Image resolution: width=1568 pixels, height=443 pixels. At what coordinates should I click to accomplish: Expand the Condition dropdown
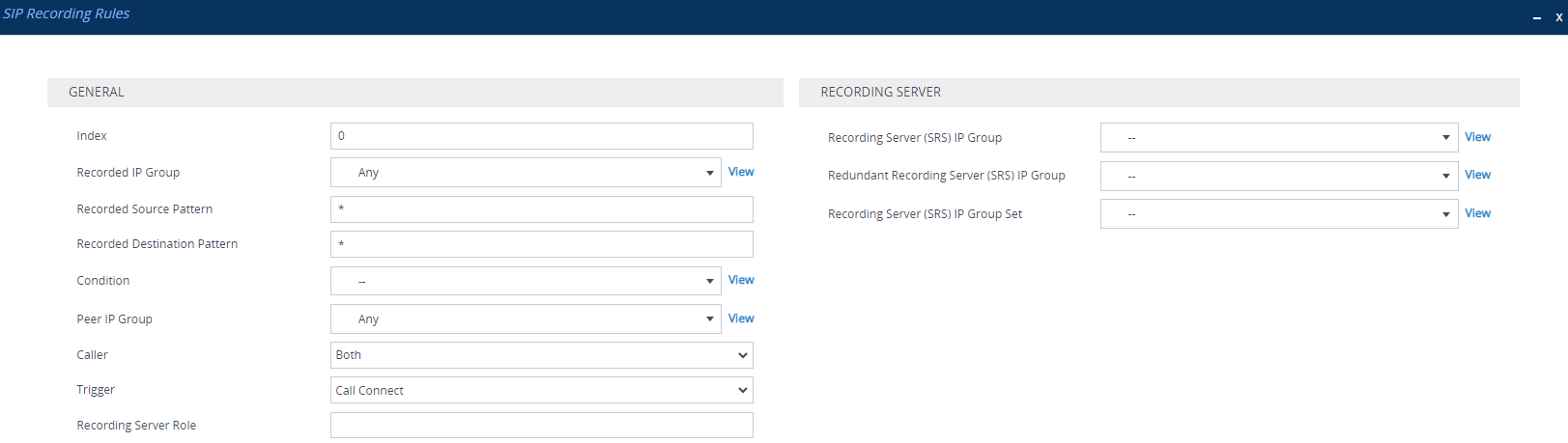pyautogui.click(x=526, y=281)
